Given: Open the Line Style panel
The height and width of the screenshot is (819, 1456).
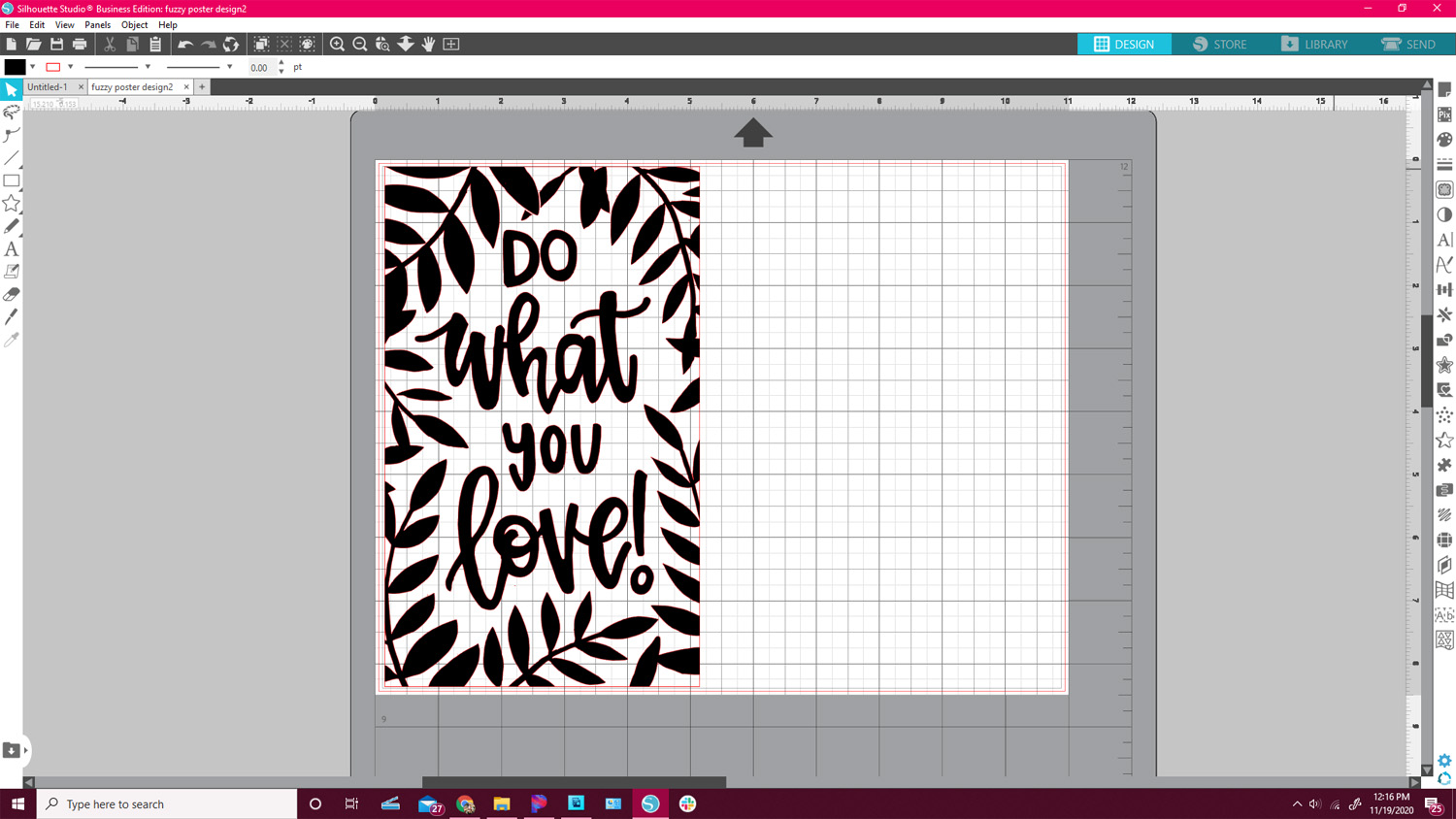Looking at the screenshot, I should (x=1444, y=165).
